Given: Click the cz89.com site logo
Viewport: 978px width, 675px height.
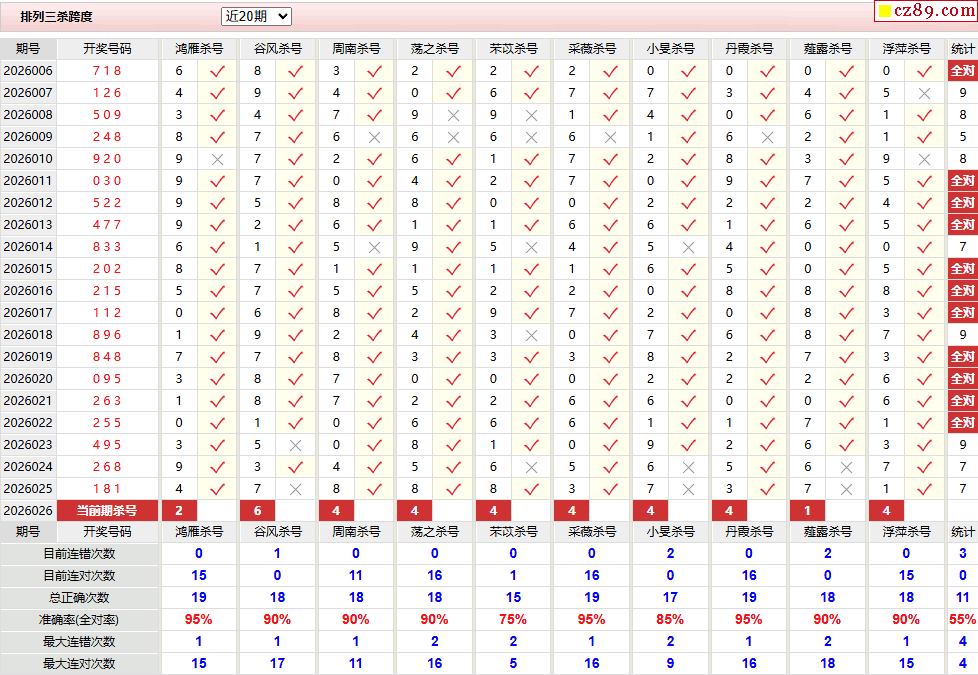Looking at the screenshot, I should tap(926, 10).
